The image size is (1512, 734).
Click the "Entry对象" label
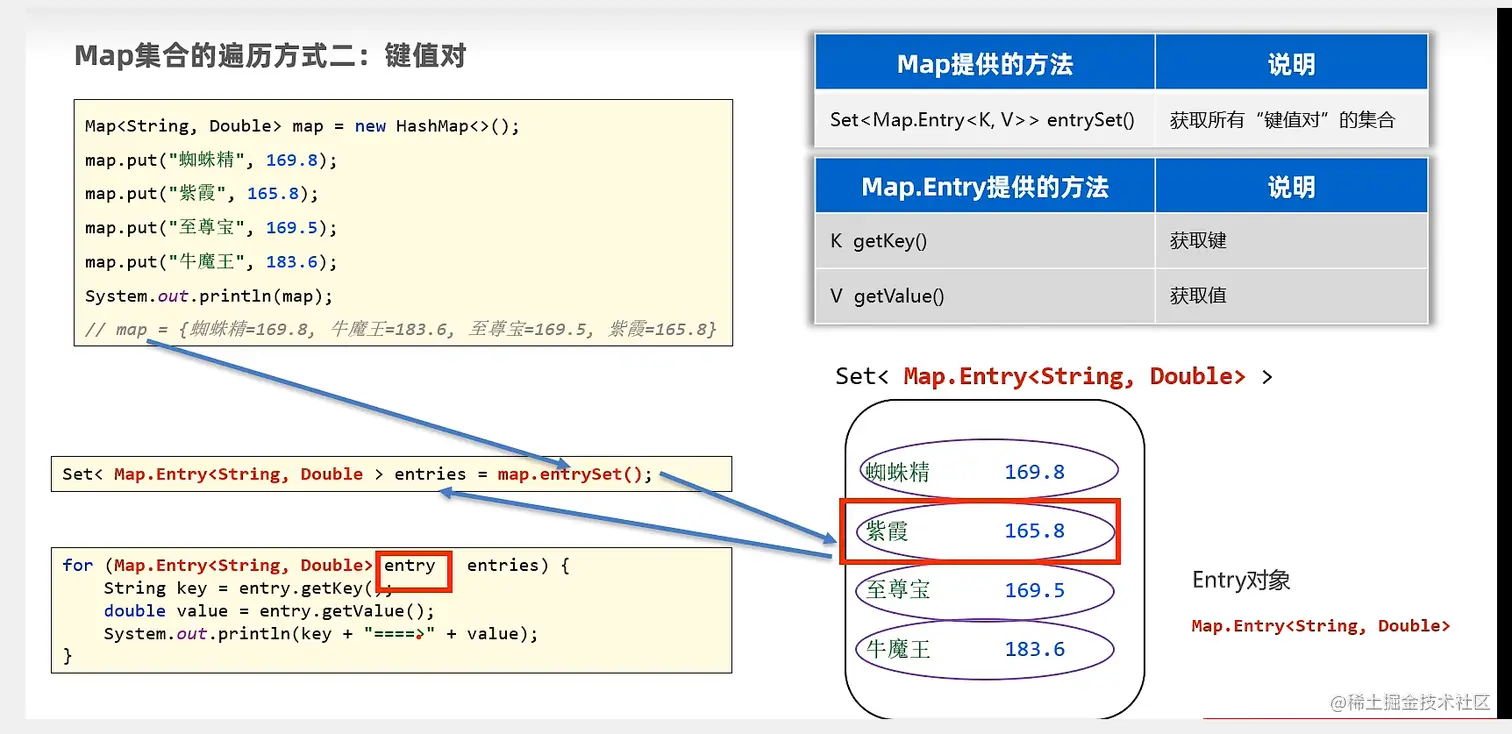(1241, 581)
